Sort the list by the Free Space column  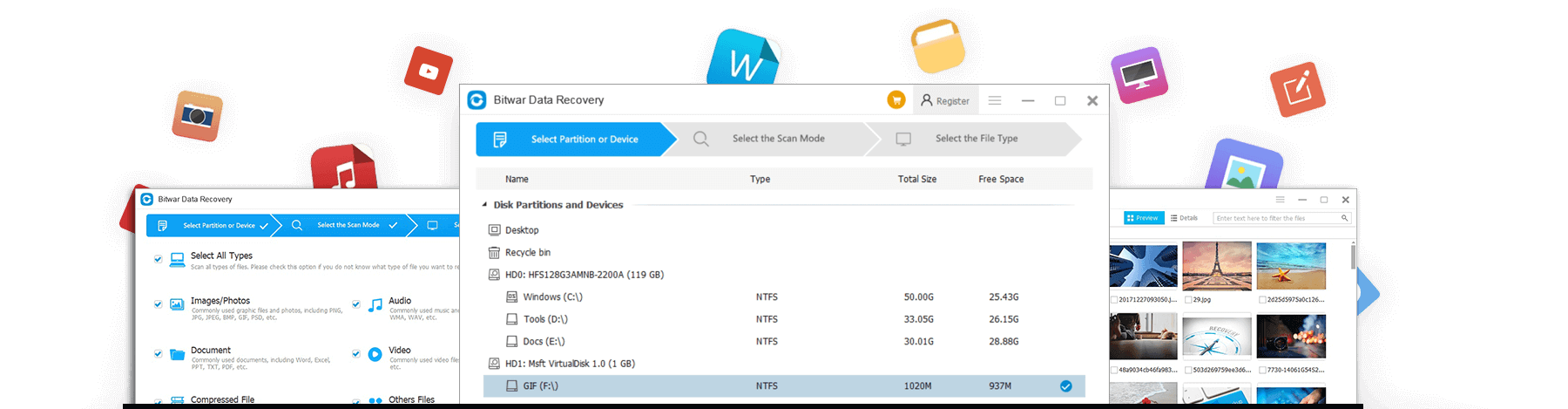click(x=1001, y=179)
